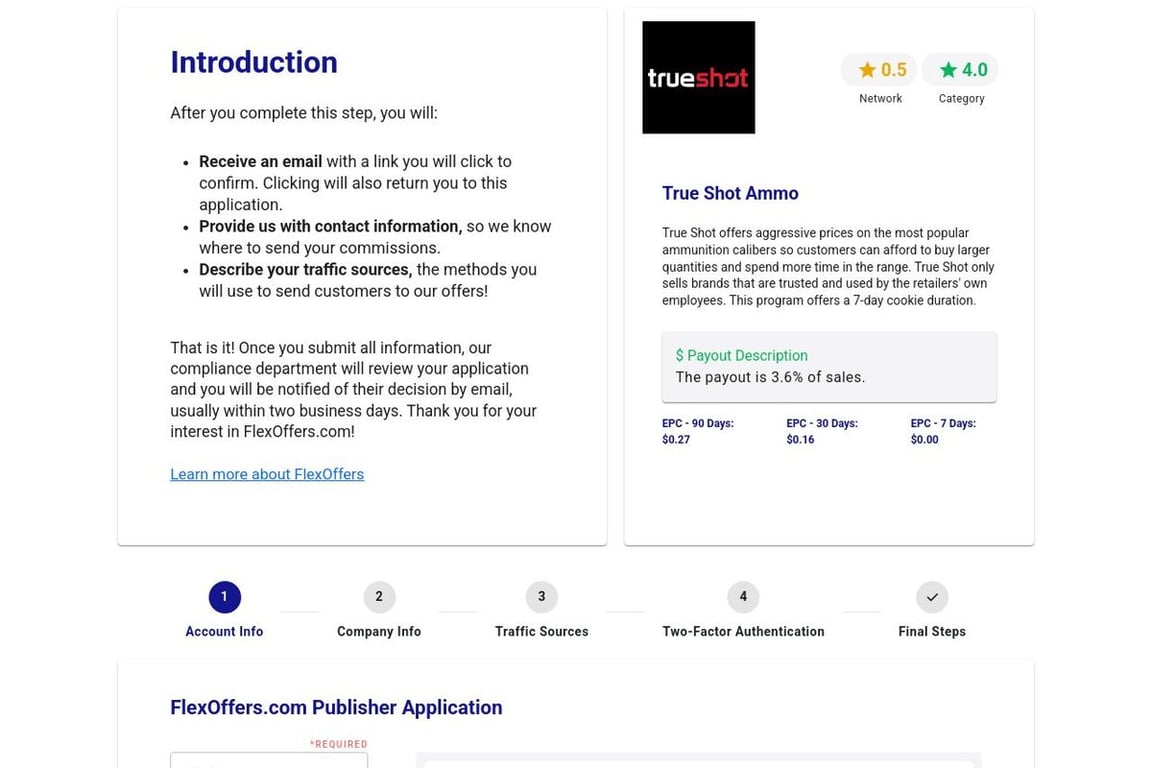This screenshot has height=768, width=1152.
Task: Select step 4 circle for Two-Factor Authentication
Action: [x=743, y=597]
